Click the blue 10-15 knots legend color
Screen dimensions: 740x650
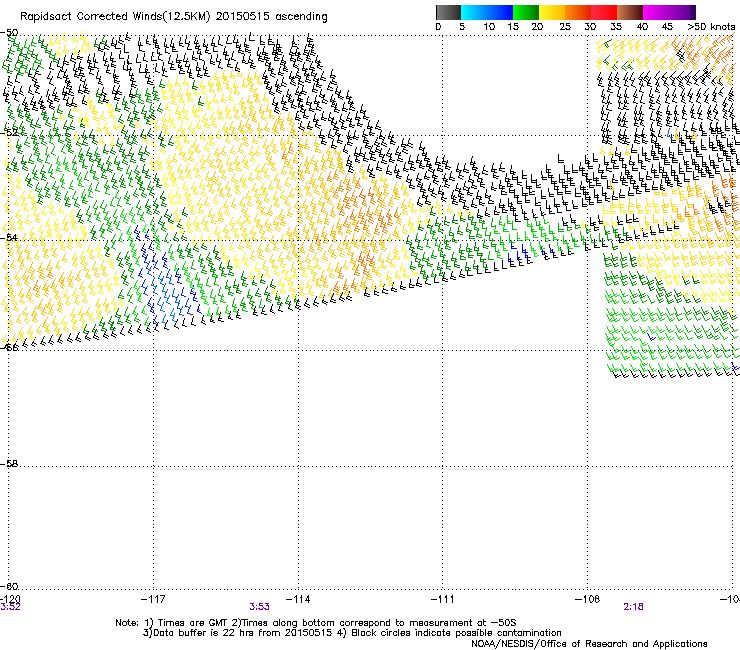tap(500, 12)
